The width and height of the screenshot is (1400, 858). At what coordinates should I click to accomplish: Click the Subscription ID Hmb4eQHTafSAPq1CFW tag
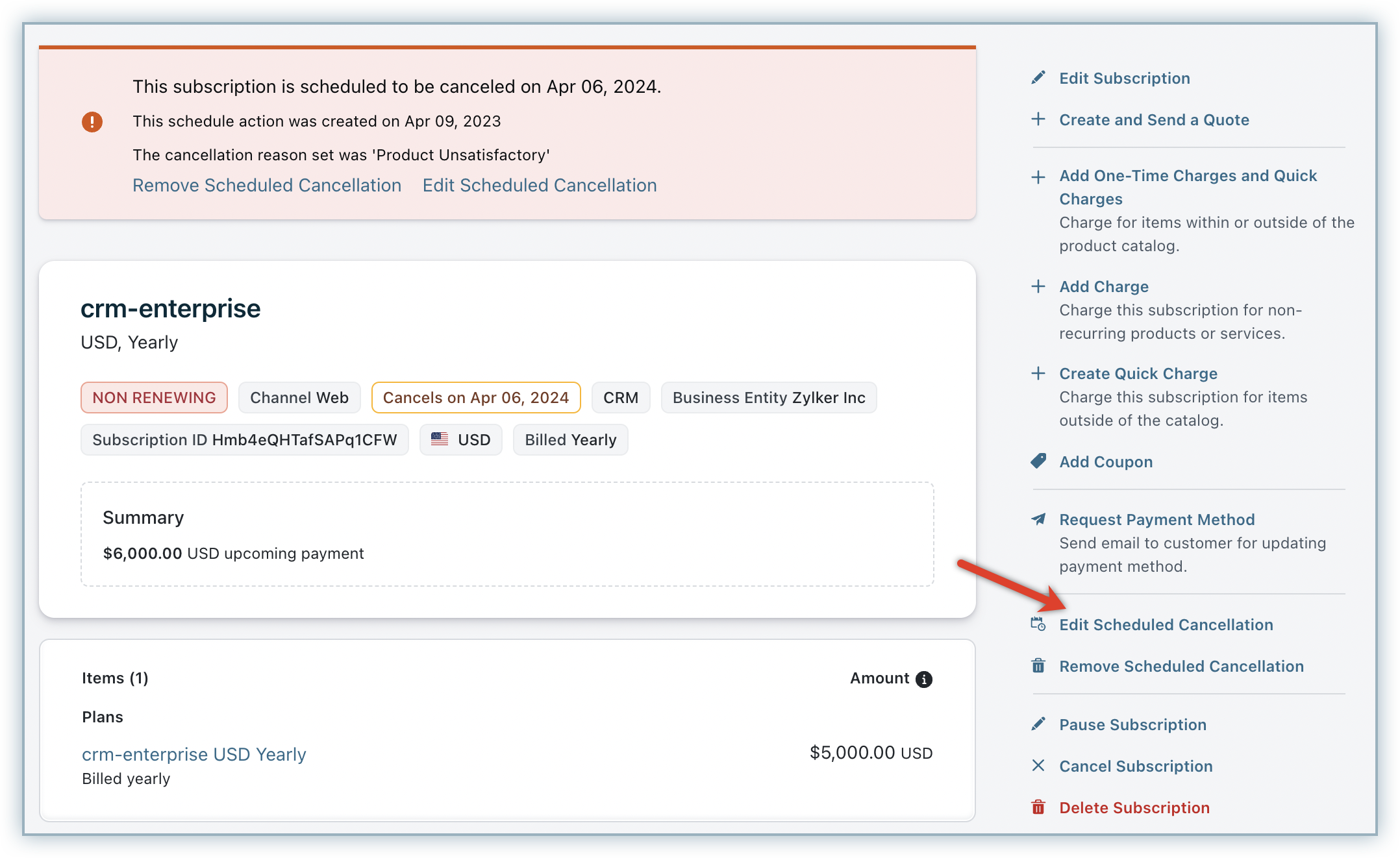244,440
